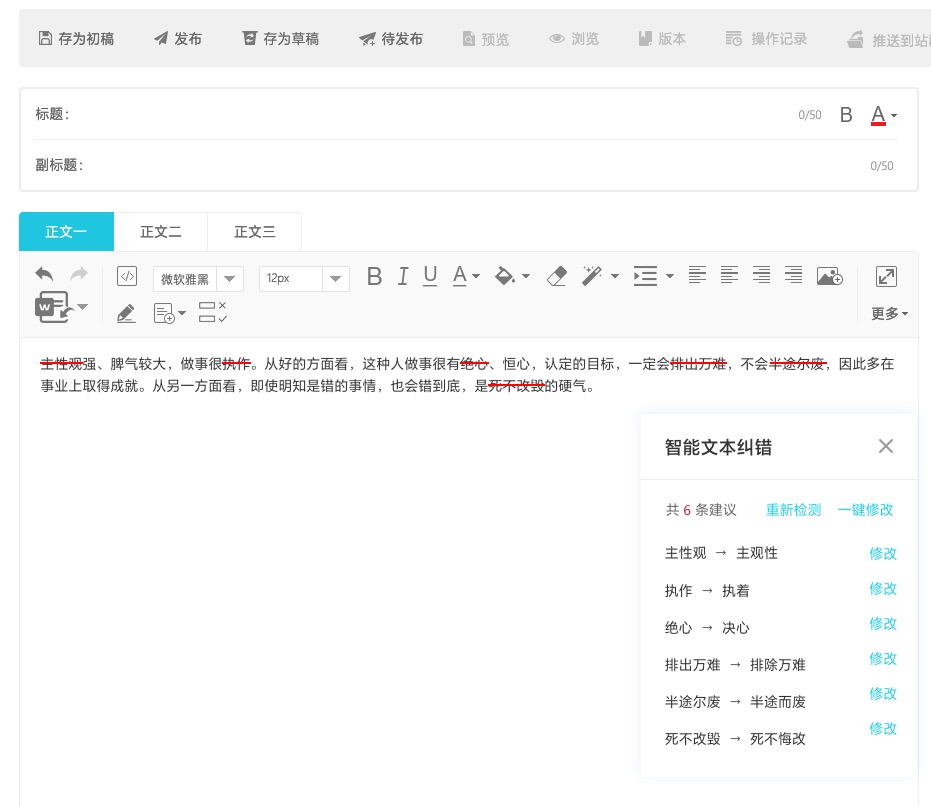Click the undo arrow icon
Image resolution: width=931 pixels, height=806 pixels.
click(x=44, y=275)
